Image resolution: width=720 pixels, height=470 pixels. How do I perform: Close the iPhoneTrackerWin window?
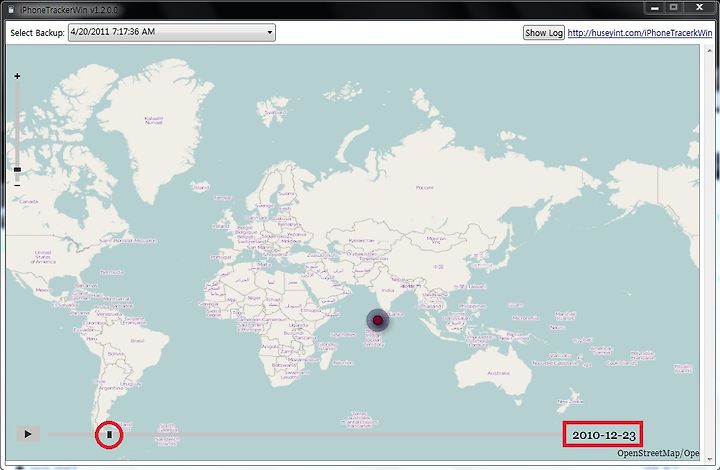[699, 7]
